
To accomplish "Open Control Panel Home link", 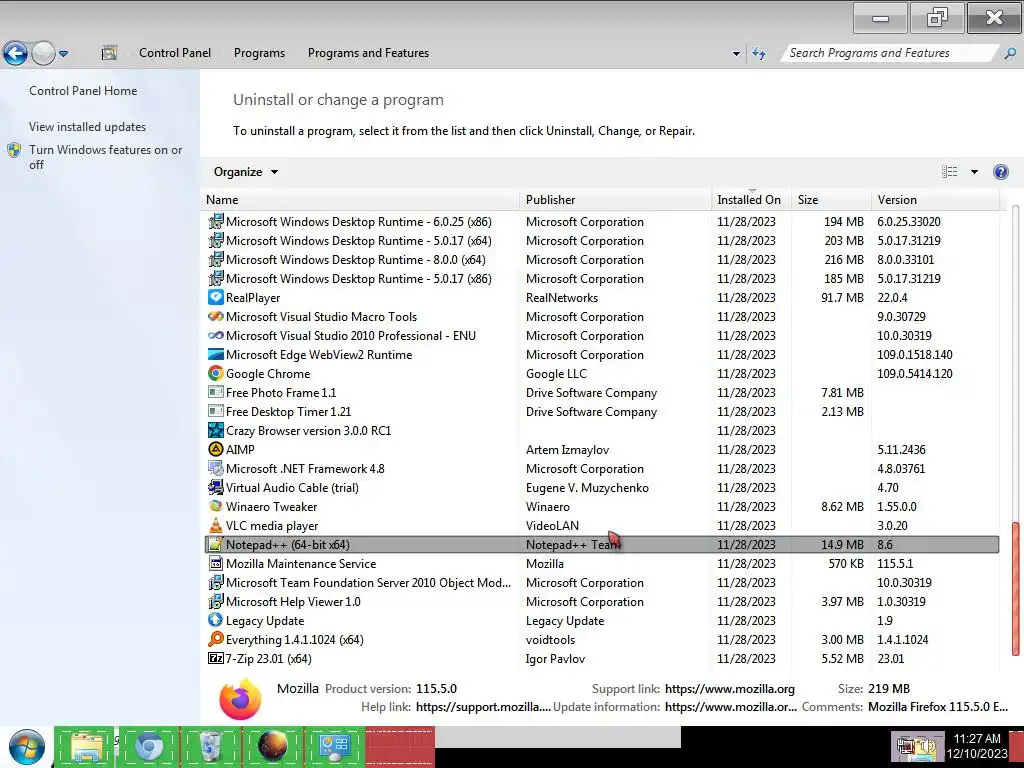I will tap(83, 91).
